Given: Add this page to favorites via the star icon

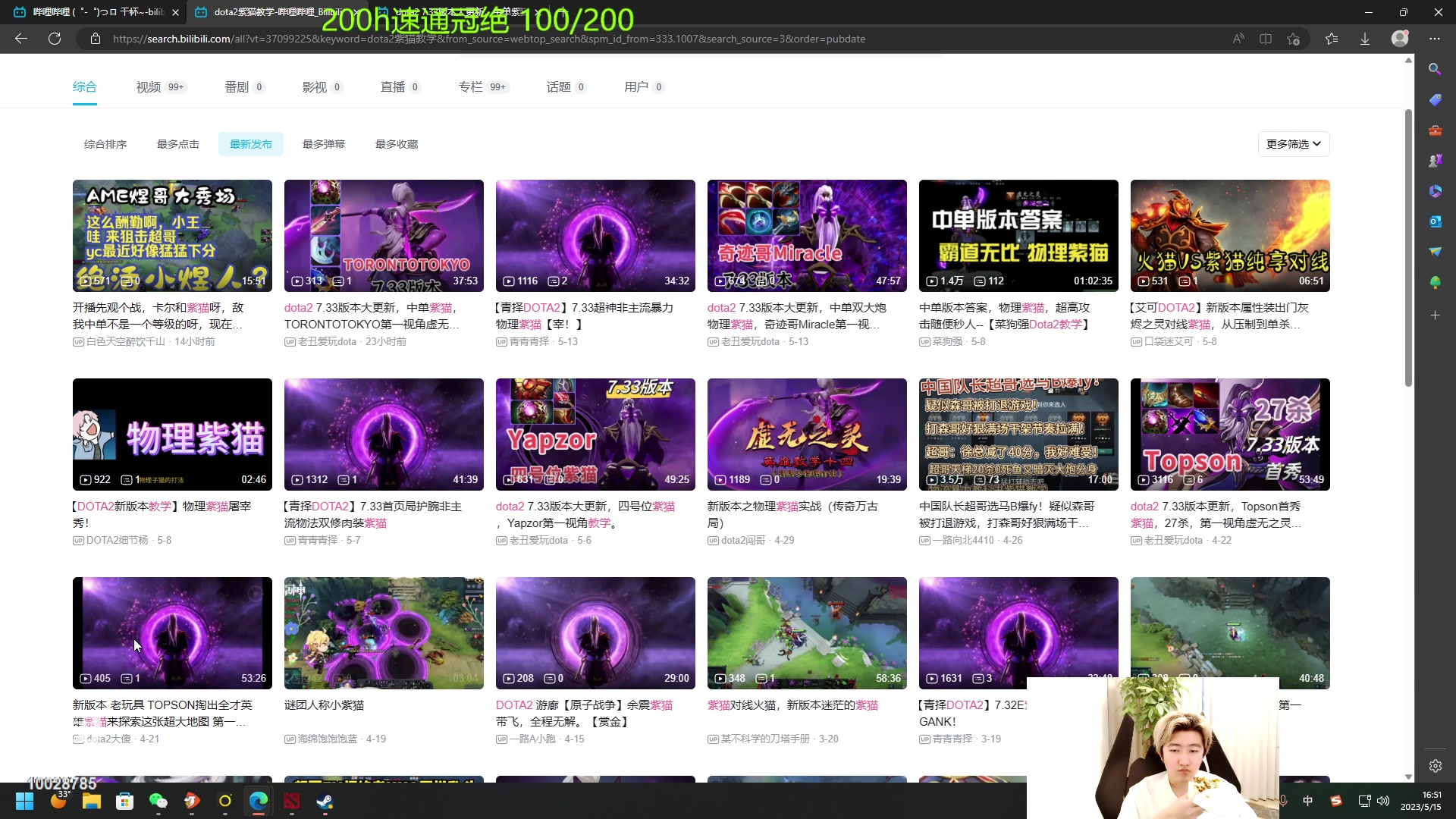Looking at the screenshot, I should (x=1294, y=39).
